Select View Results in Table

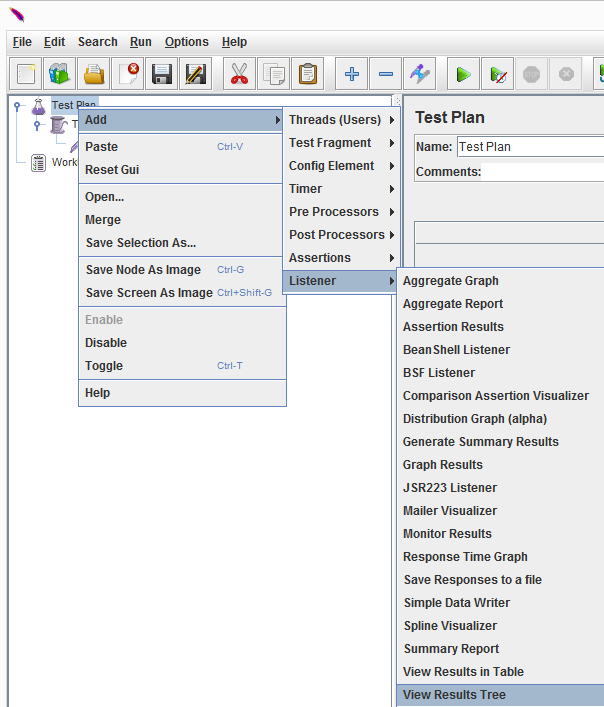coord(500,672)
